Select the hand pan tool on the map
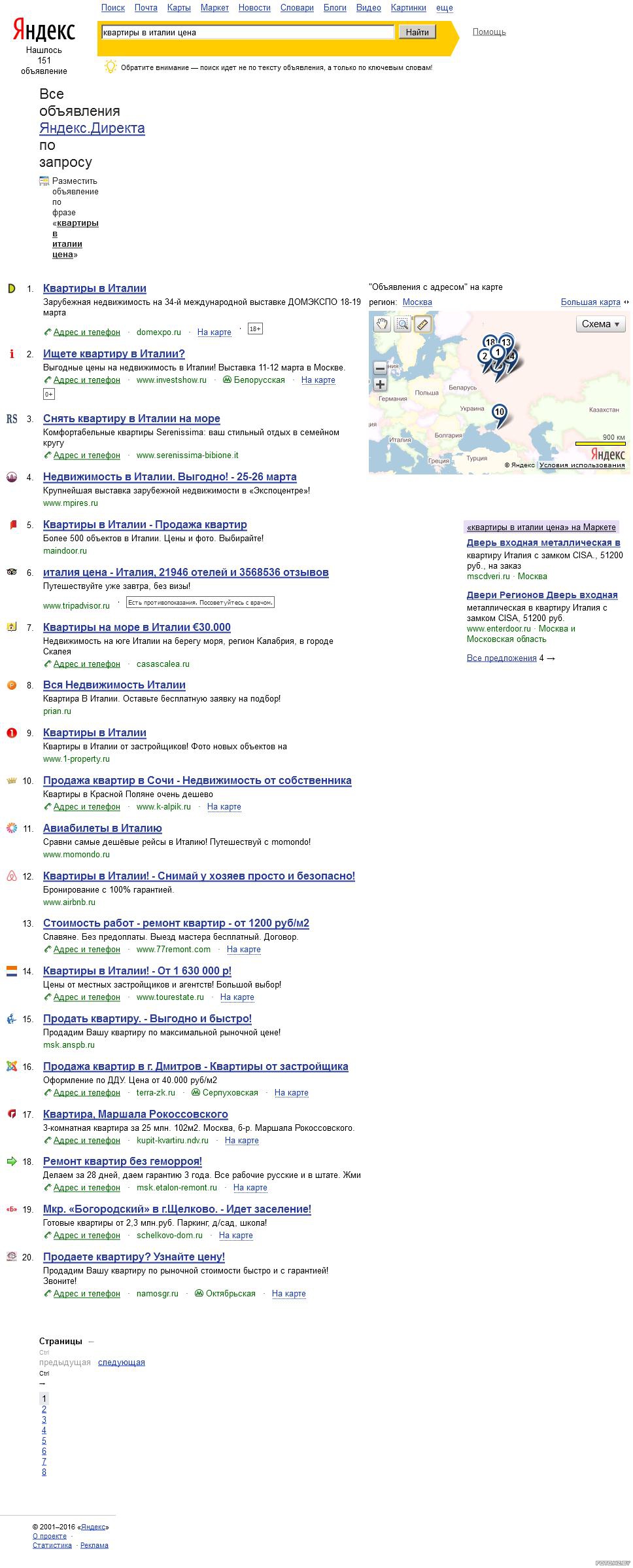This screenshot has height=1568, width=633. click(x=382, y=324)
